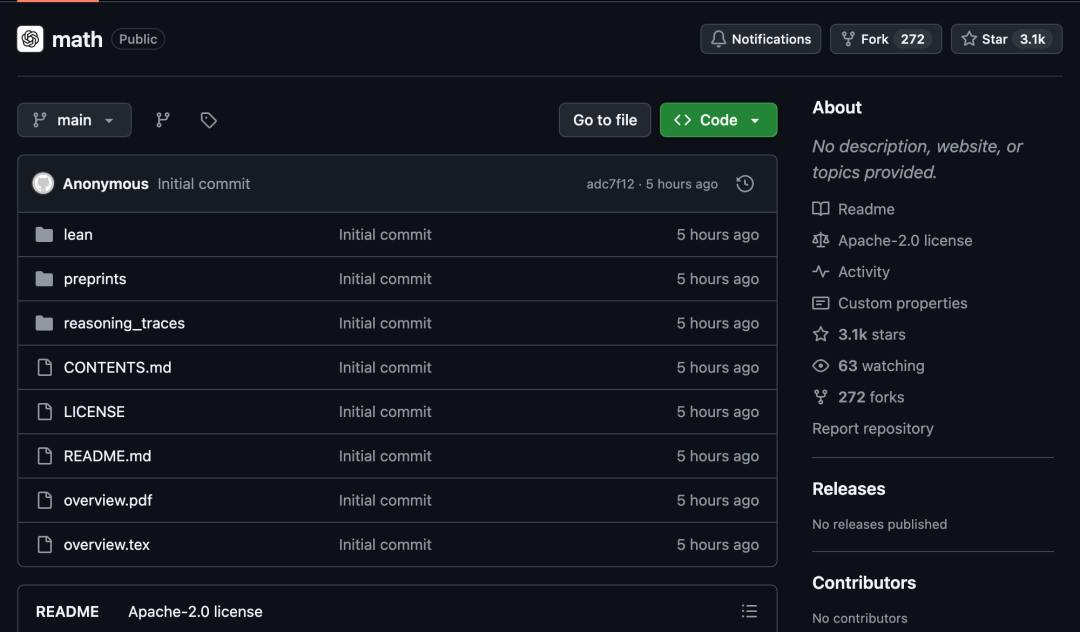Switch to the Apache-2.0 license tab
Image resolution: width=1080 pixels, height=632 pixels.
click(195, 611)
